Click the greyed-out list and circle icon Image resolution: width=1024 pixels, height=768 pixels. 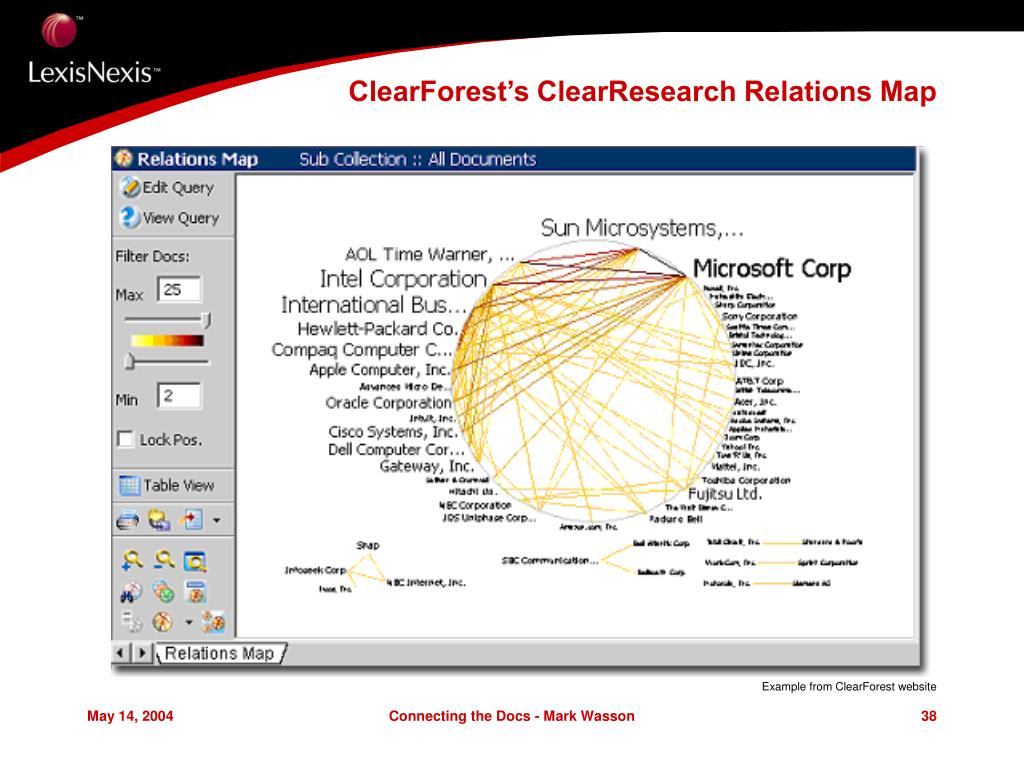[x=131, y=621]
